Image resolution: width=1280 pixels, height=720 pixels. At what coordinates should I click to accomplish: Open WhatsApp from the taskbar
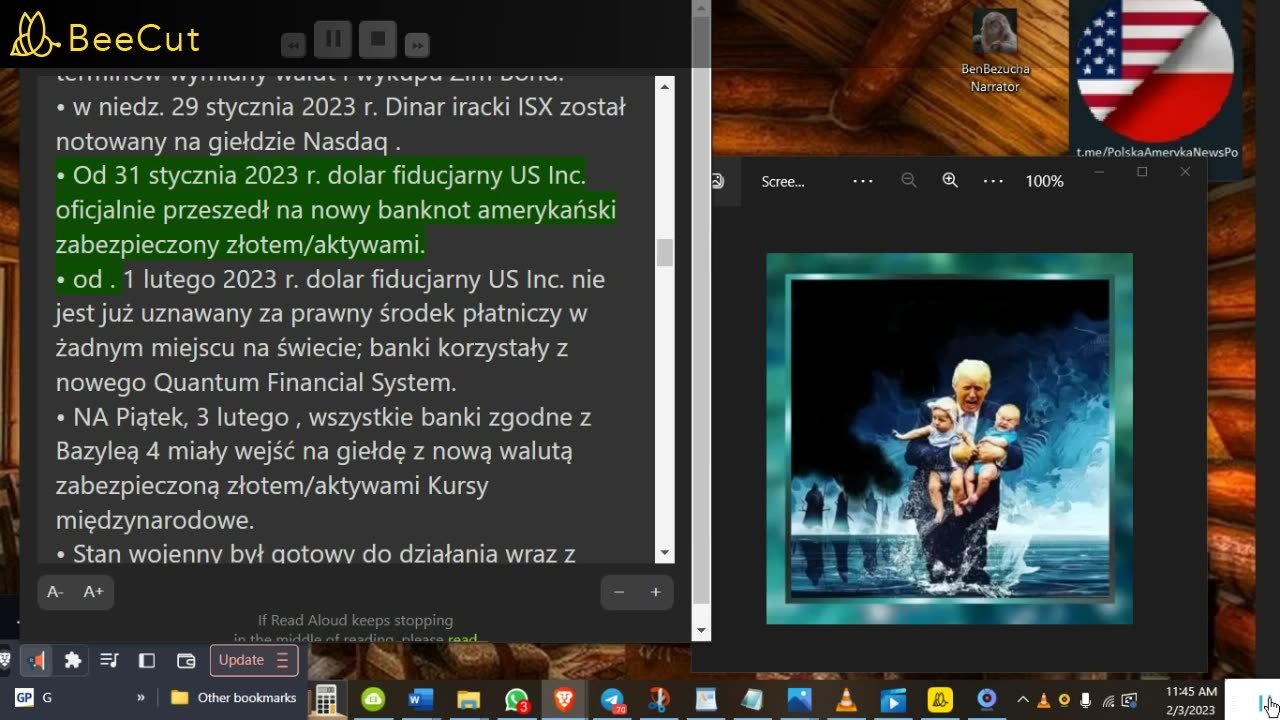point(516,700)
